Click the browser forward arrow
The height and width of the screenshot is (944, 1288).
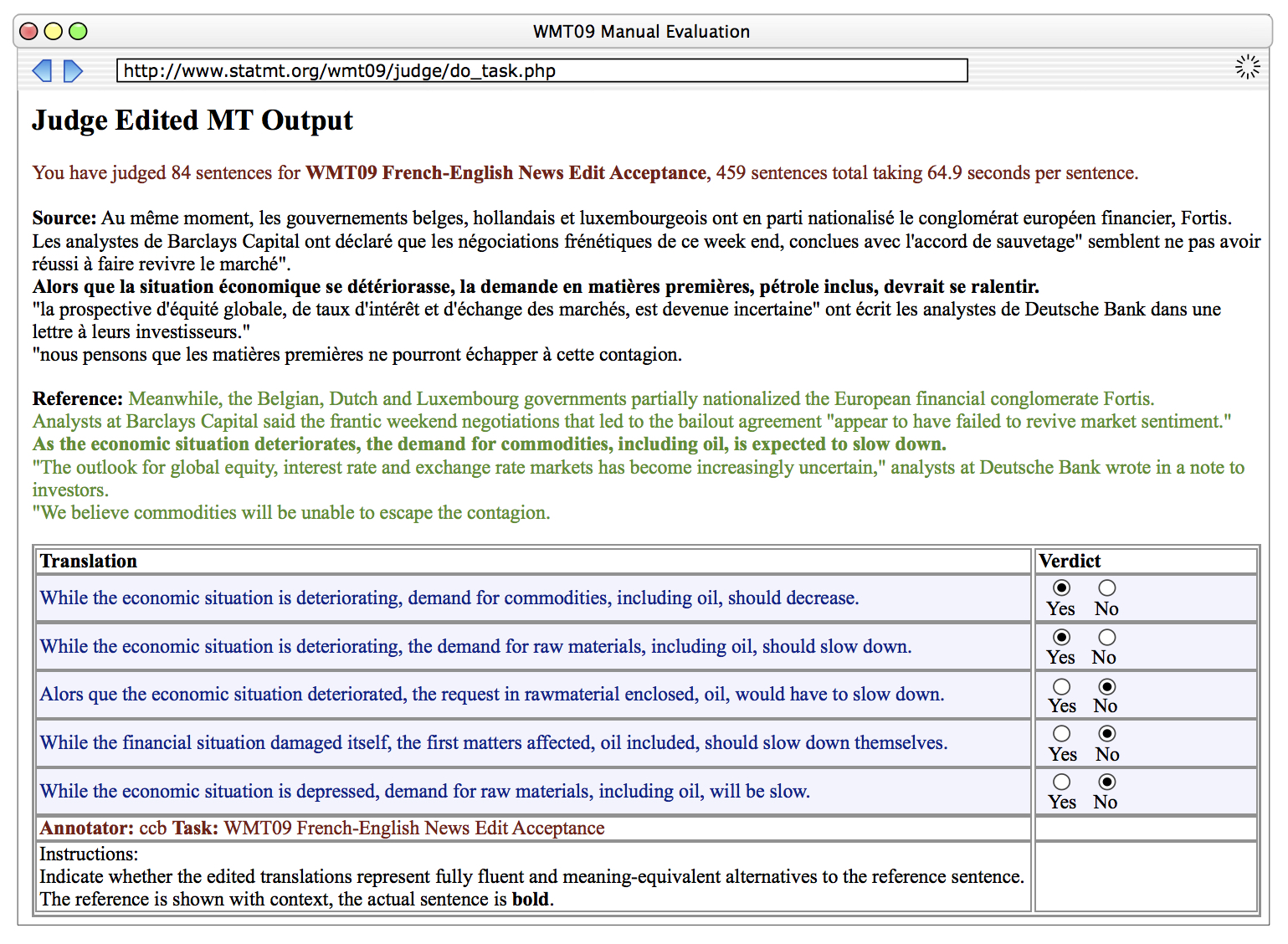point(74,71)
